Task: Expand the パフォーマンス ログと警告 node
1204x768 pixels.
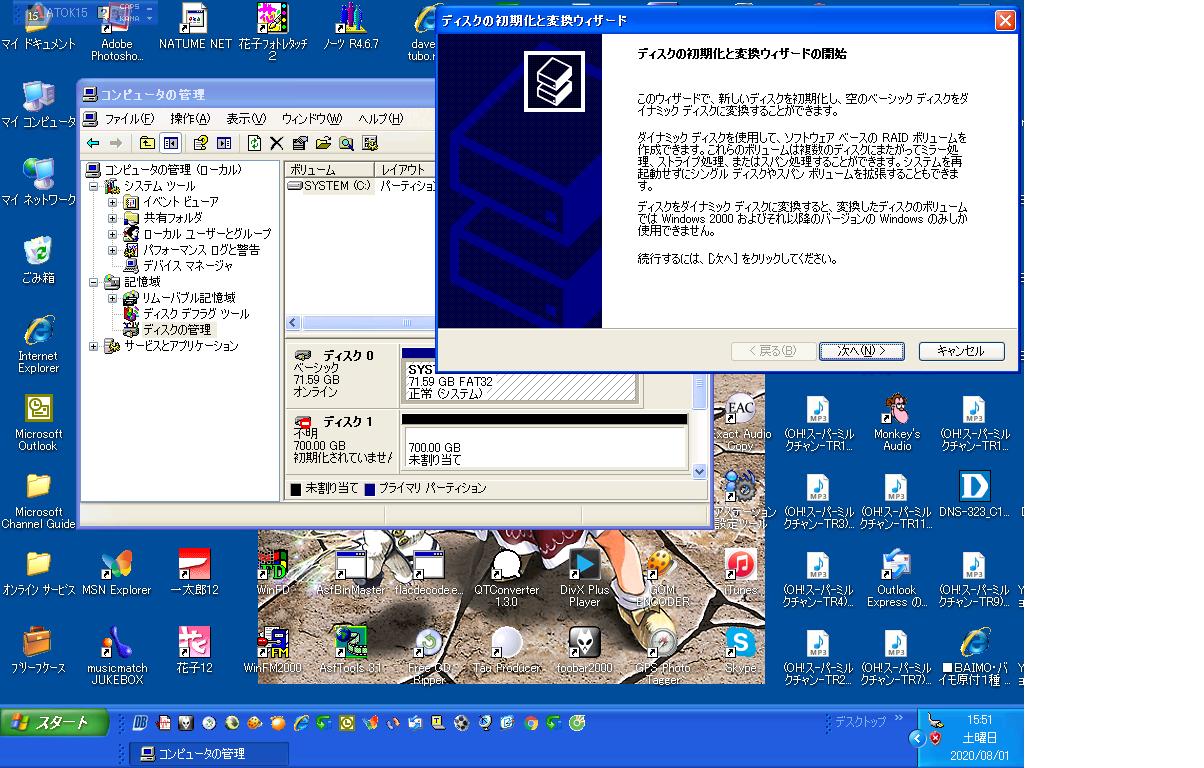Action: (x=113, y=250)
